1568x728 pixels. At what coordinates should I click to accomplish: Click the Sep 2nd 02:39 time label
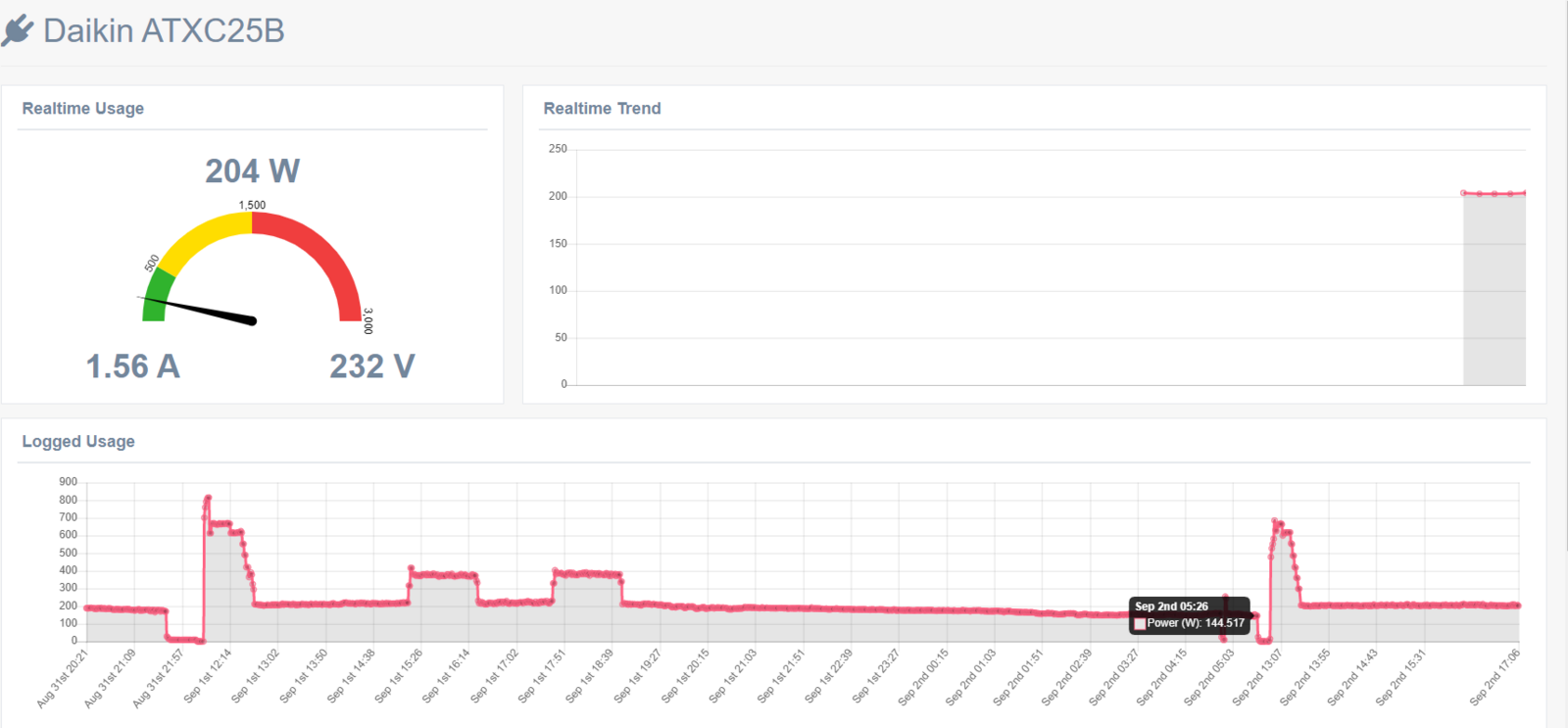point(1066,675)
